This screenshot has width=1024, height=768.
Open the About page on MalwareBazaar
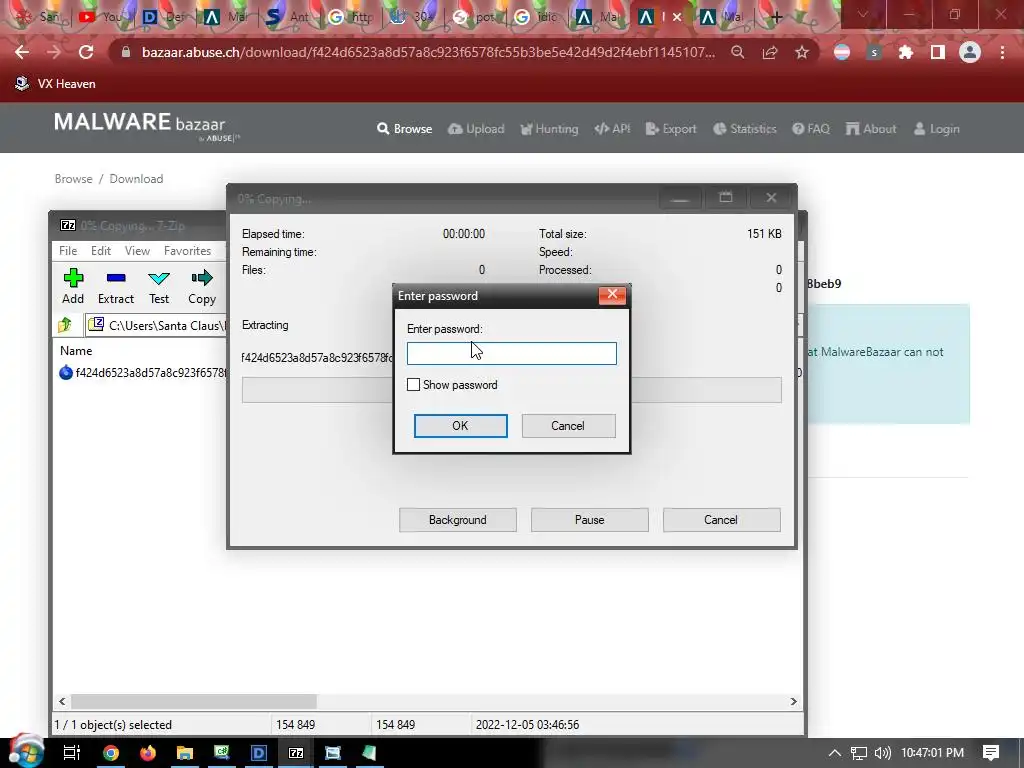click(x=871, y=129)
